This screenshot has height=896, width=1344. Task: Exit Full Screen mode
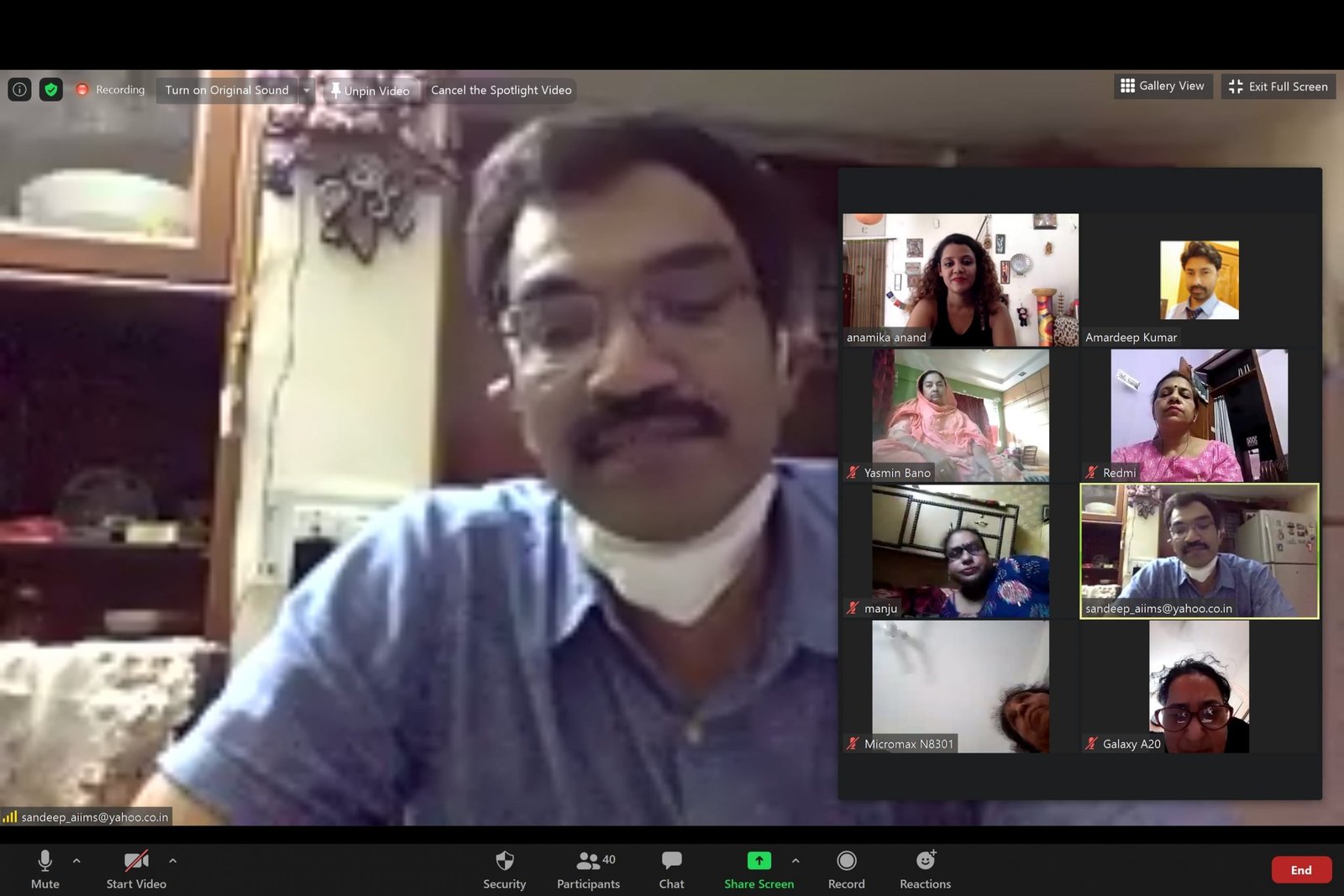coord(1278,86)
